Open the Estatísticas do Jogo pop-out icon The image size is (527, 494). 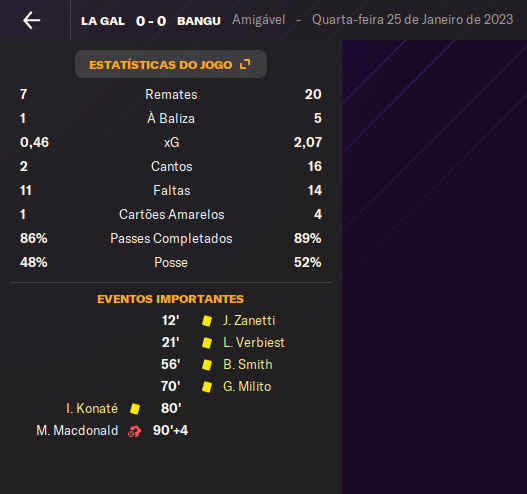coord(245,64)
